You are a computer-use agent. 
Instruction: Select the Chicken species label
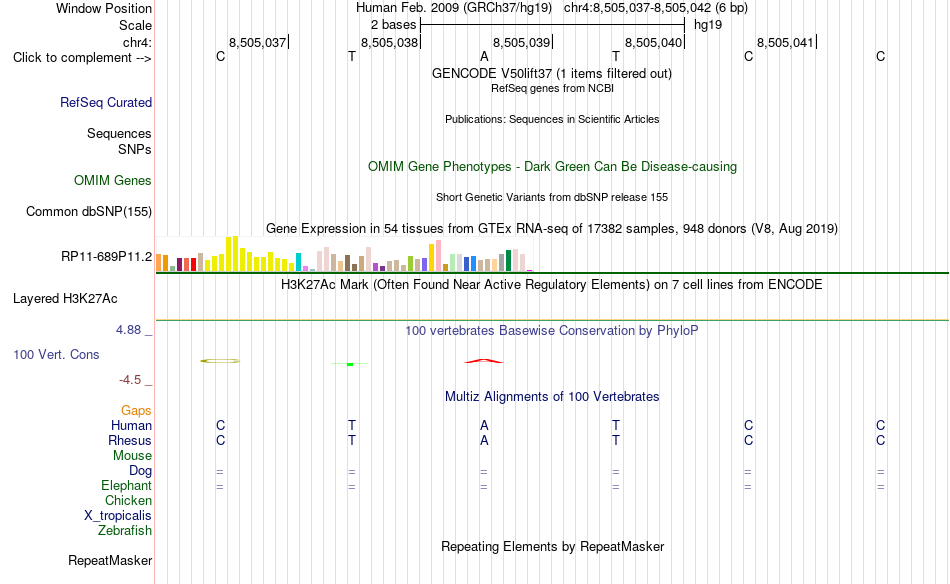pyautogui.click(x=128, y=500)
